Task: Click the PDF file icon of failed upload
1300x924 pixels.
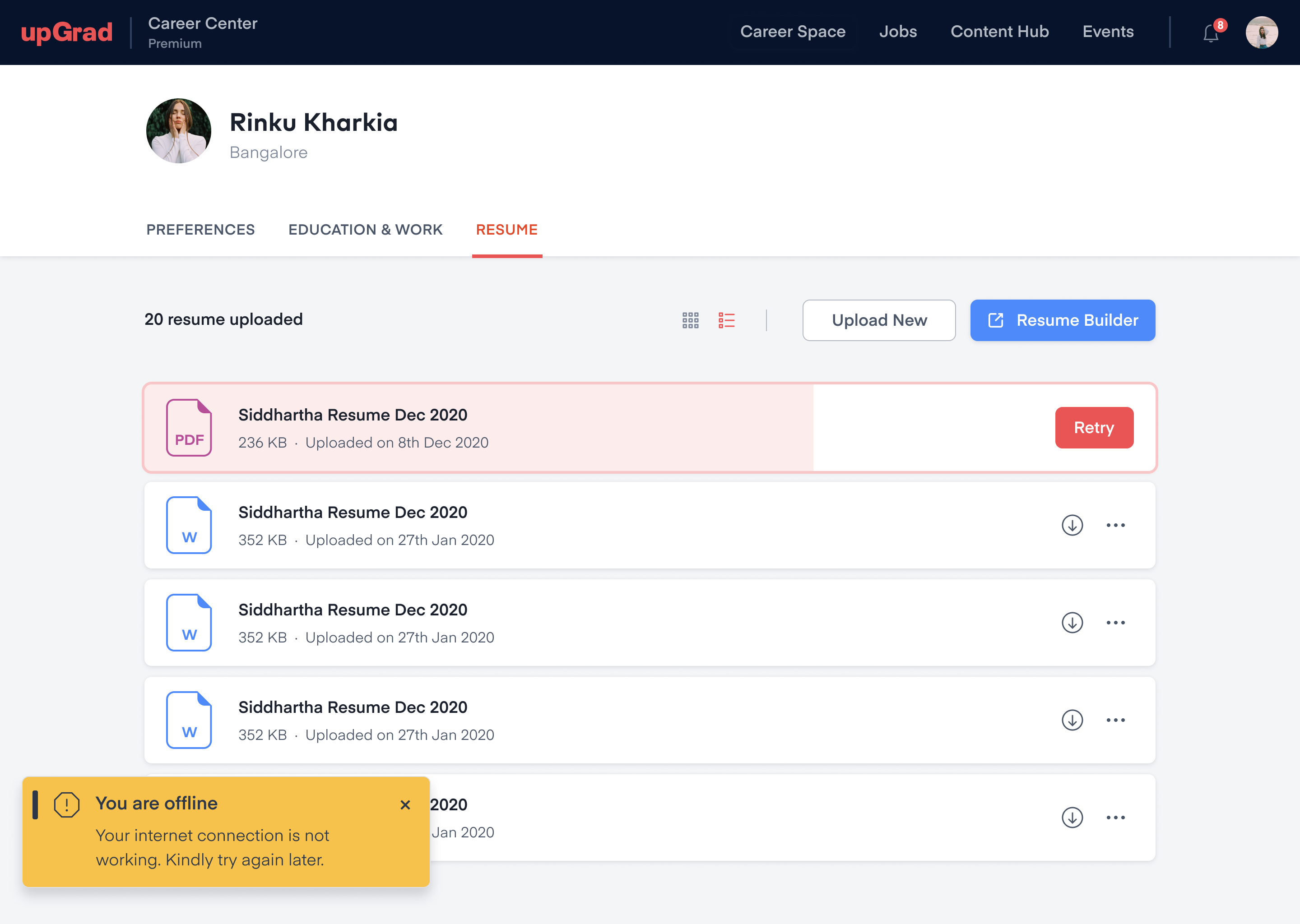Action: click(x=189, y=427)
